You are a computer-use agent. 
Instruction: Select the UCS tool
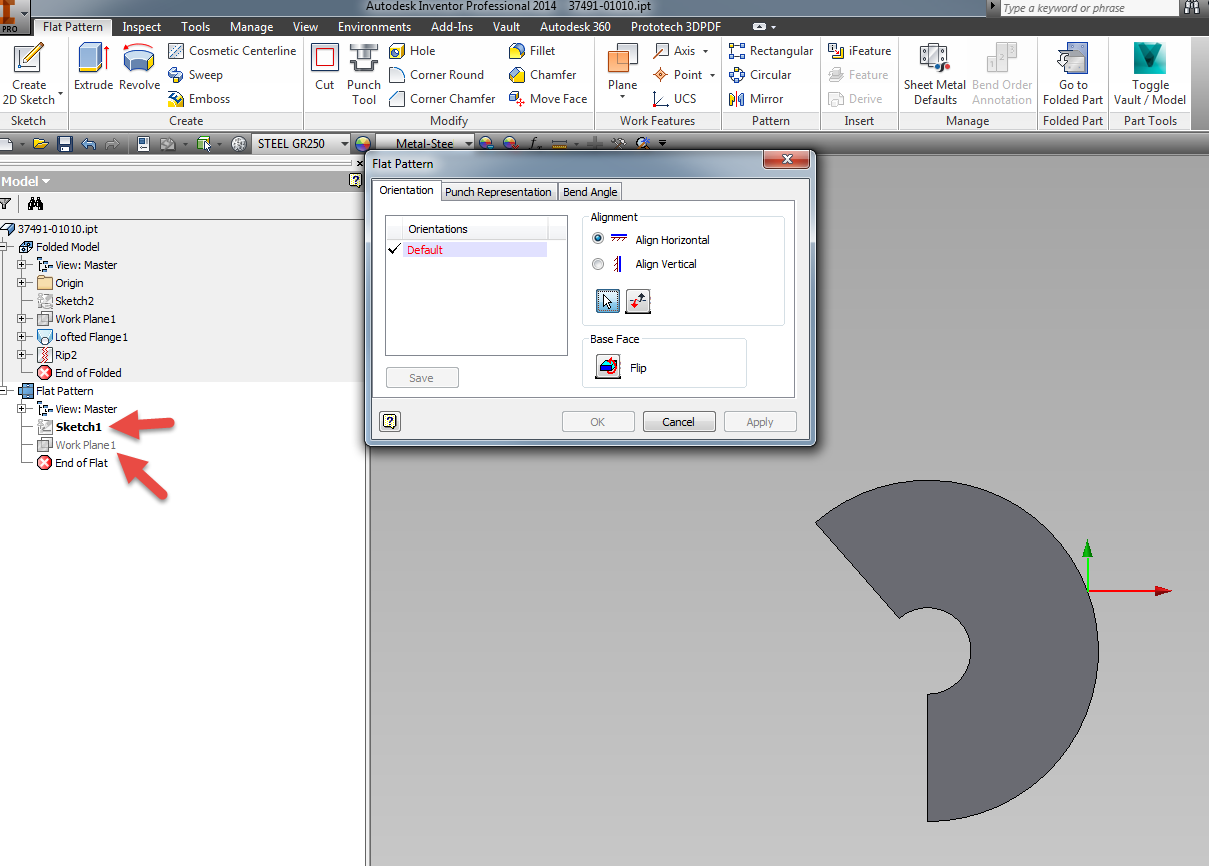click(x=675, y=98)
